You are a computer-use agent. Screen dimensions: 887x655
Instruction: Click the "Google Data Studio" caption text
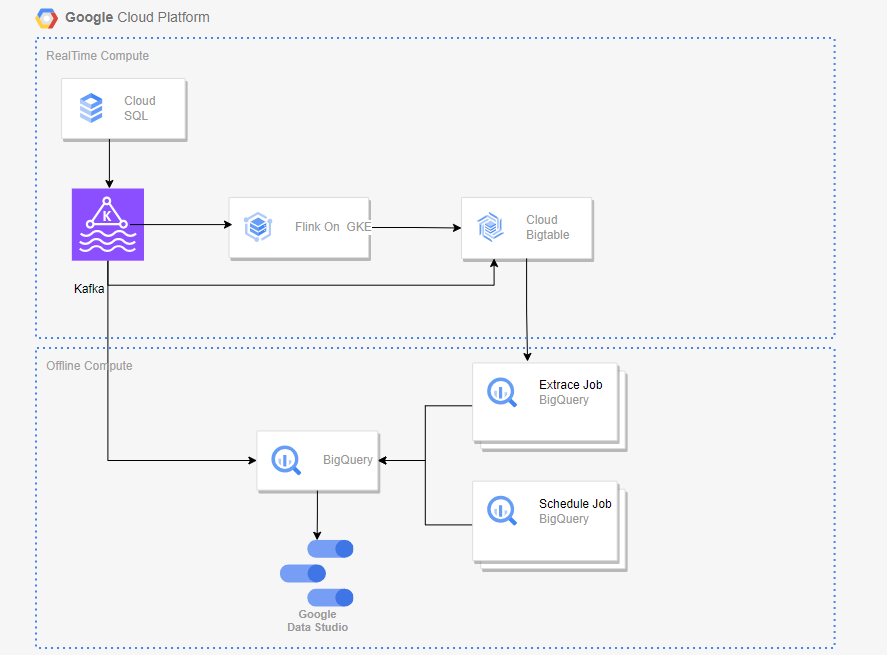tap(317, 621)
